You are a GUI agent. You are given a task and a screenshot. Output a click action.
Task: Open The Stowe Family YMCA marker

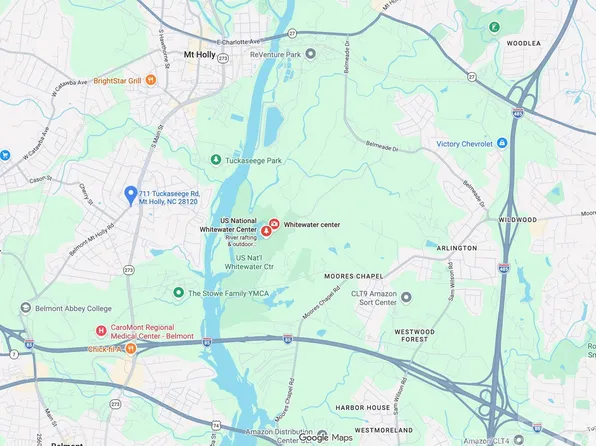[178, 293]
